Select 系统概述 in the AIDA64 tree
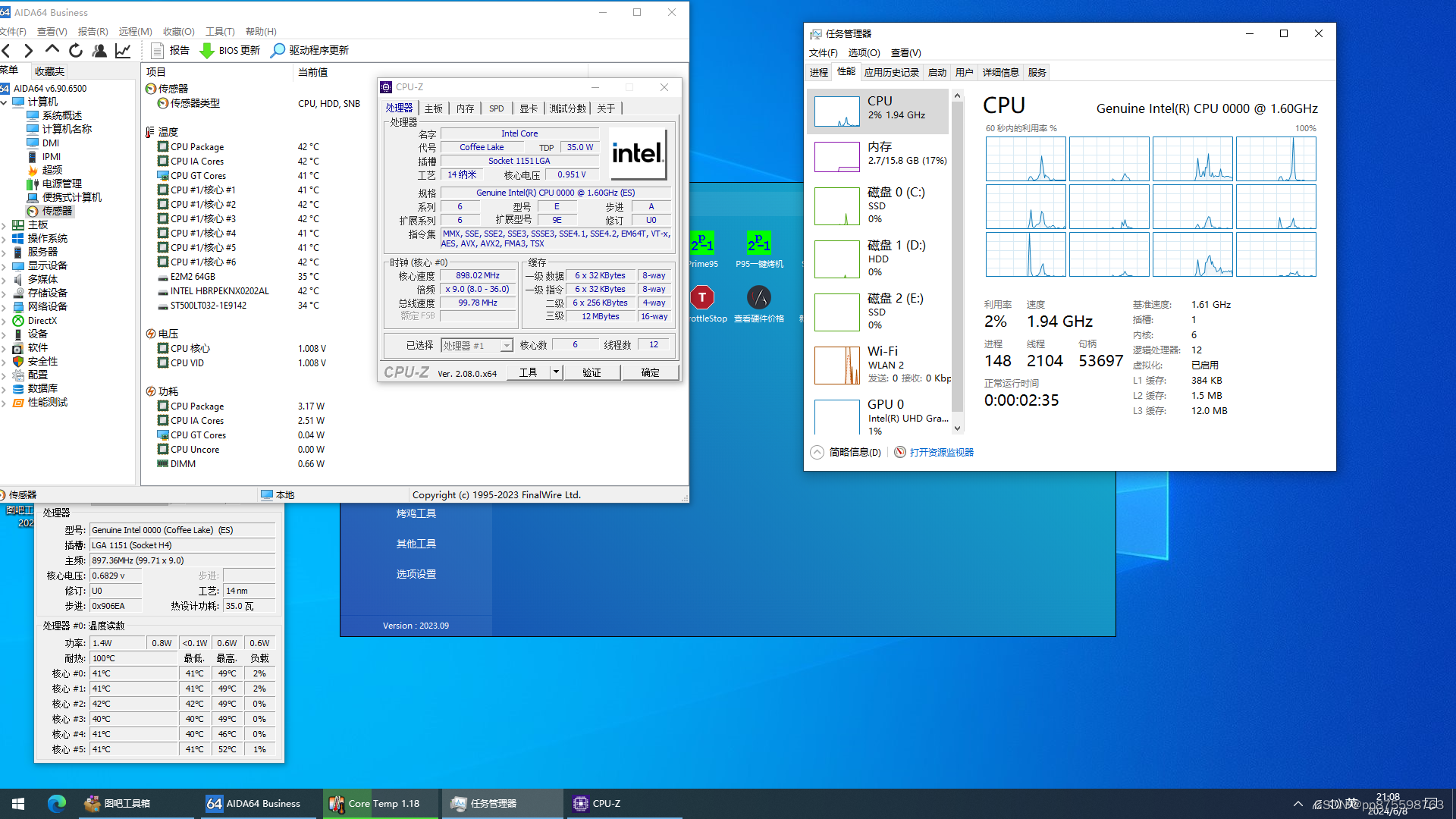1456x819 pixels. pyautogui.click(x=55, y=115)
